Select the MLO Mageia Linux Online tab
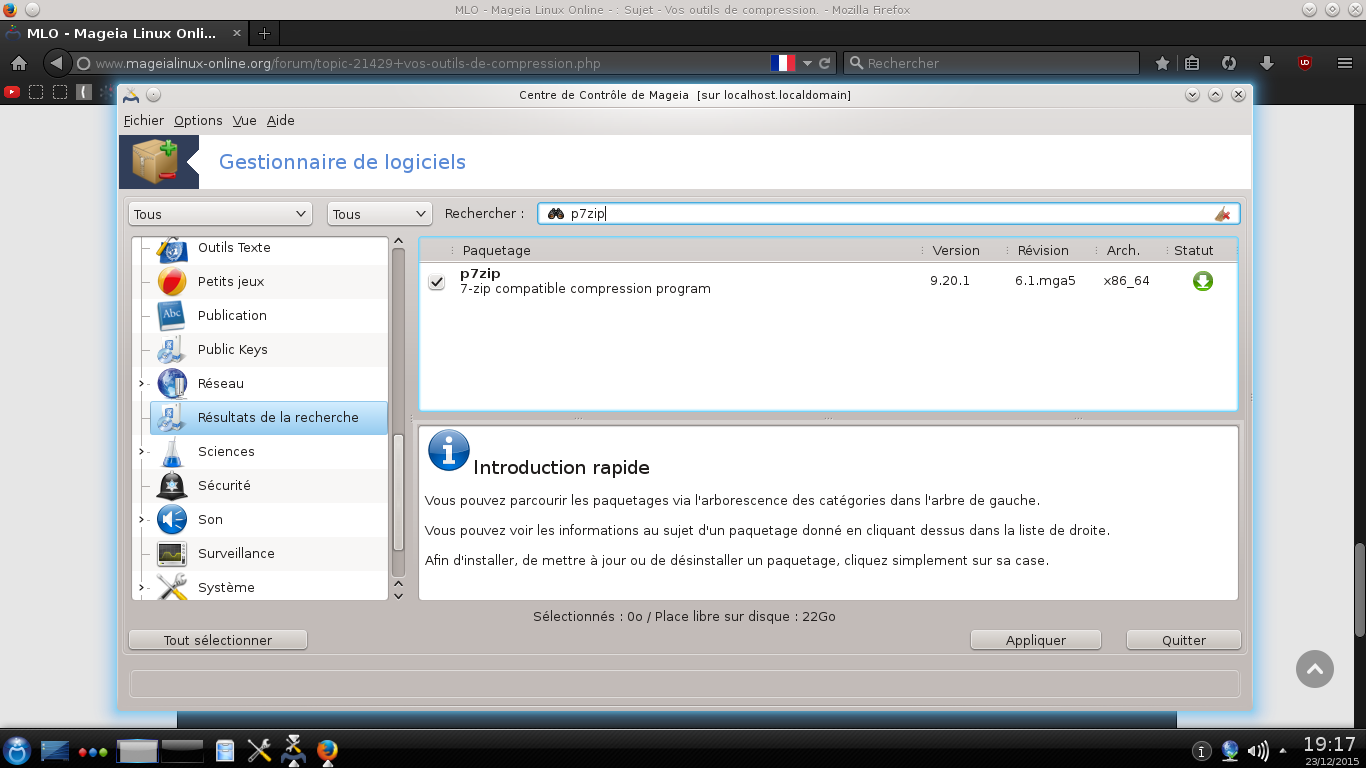This screenshot has width=1366, height=768. coord(122,33)
